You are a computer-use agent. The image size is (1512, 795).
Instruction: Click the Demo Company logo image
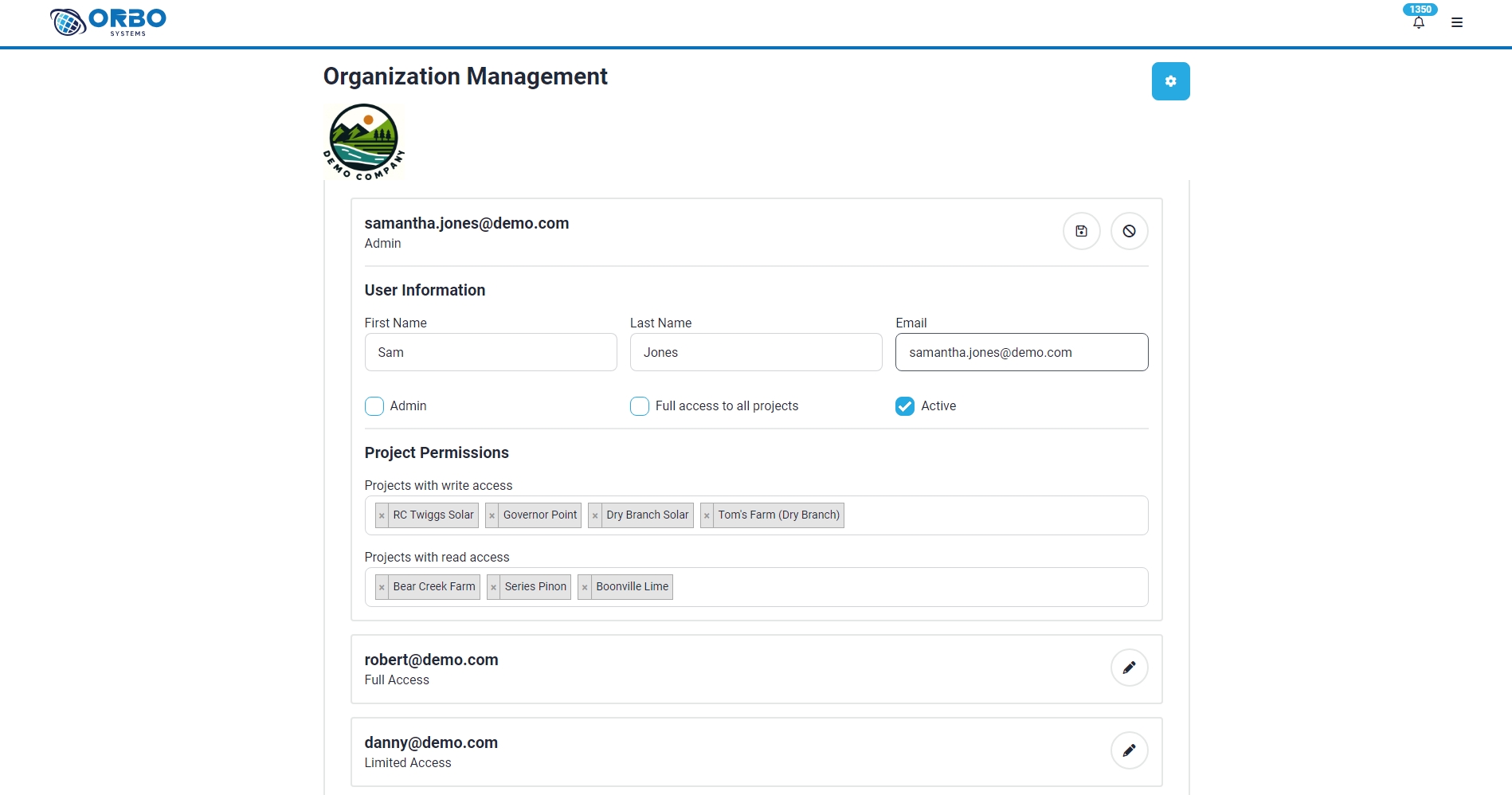(x=364, y=142)
